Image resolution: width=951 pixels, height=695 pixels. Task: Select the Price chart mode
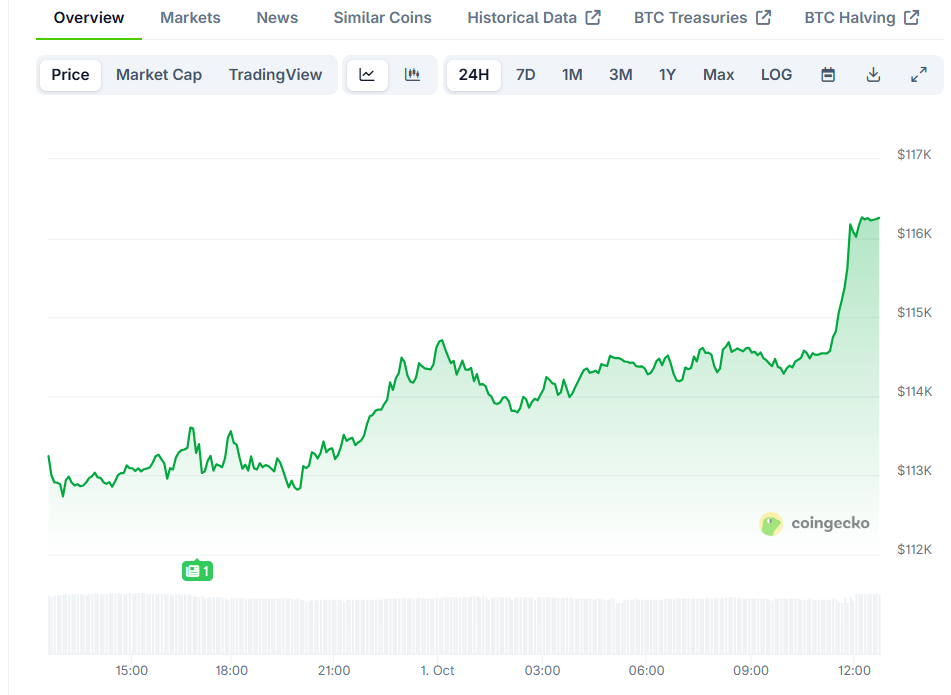[x=70, y=75]
